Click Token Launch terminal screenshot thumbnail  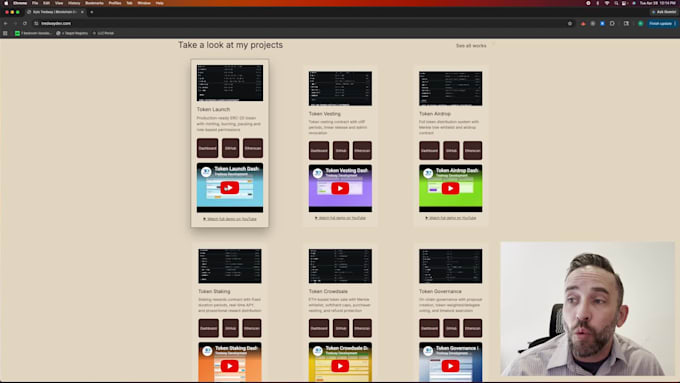click(230, 83)
